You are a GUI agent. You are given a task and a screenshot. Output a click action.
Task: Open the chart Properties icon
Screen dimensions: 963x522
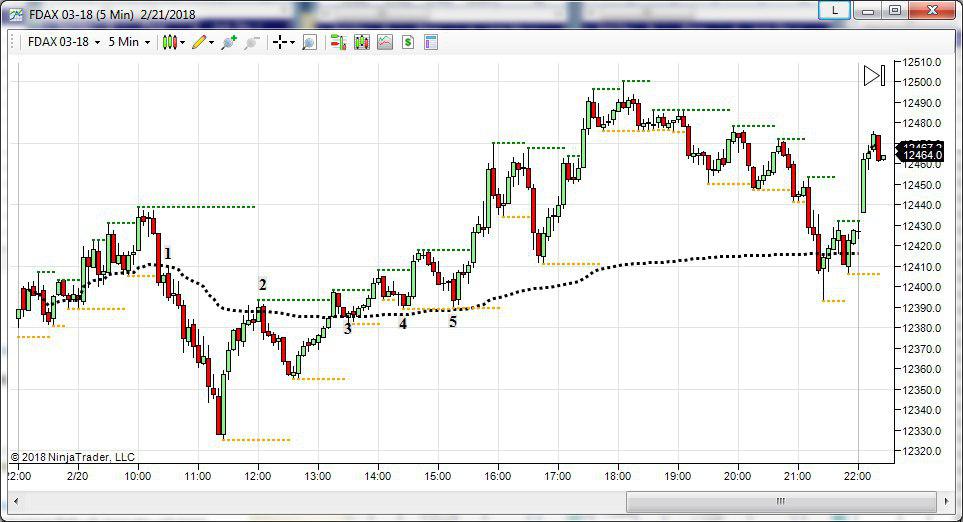click(x=431, y=42)
